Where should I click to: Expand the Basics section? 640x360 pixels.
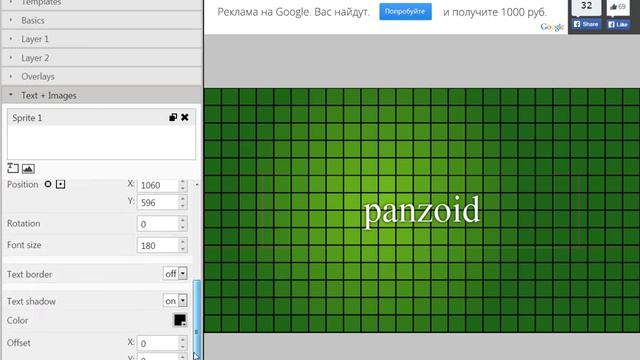[x=102, y=20]
